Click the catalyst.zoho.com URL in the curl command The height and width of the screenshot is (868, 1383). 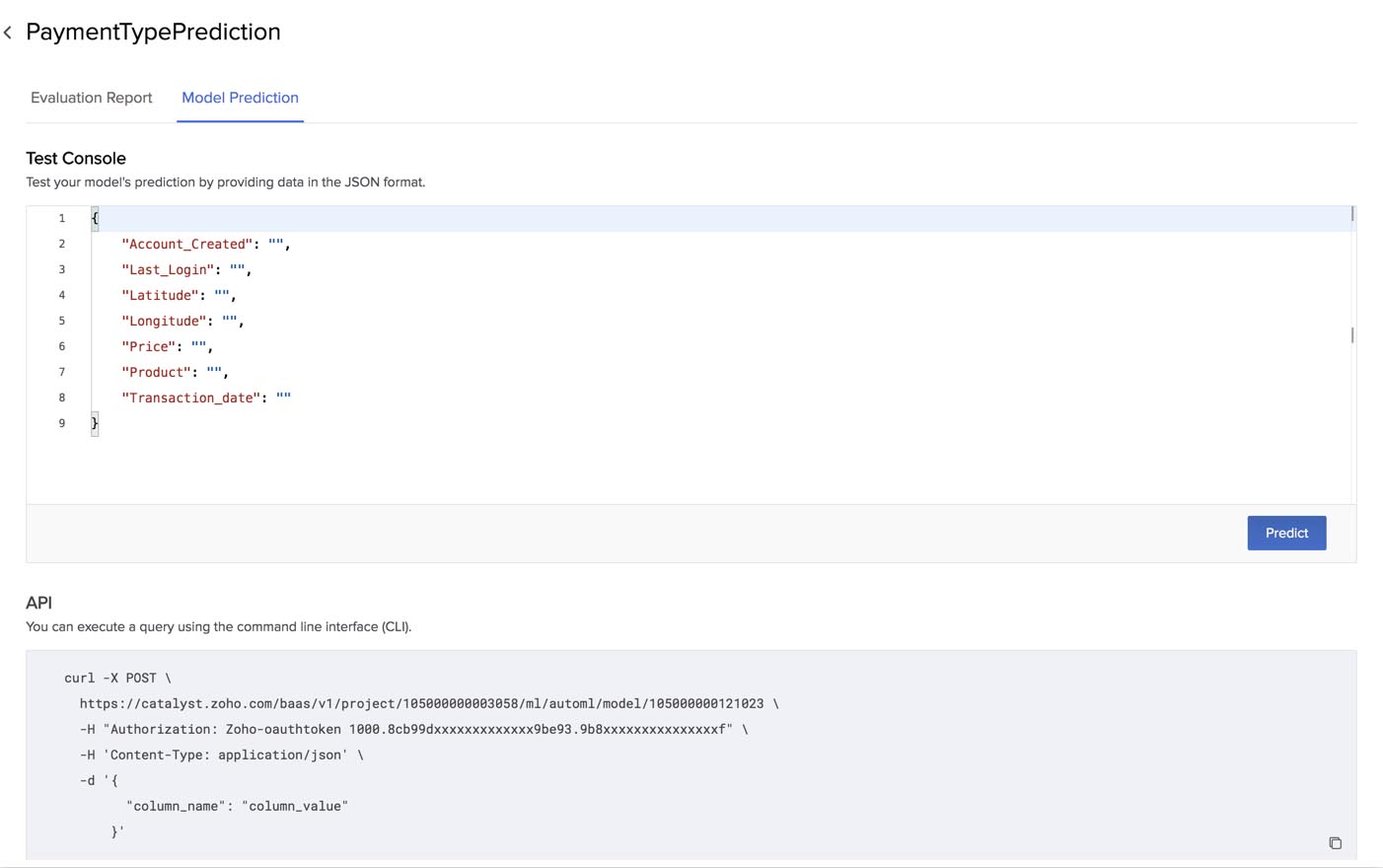pyautogui.click(x=421, y=703)
